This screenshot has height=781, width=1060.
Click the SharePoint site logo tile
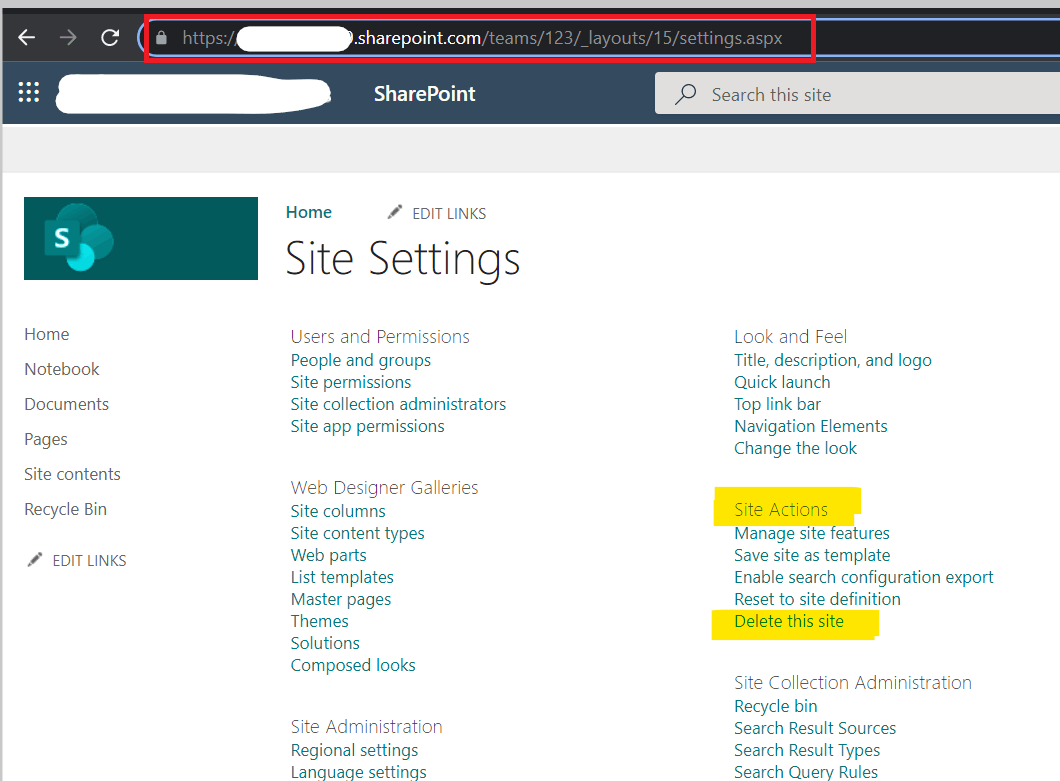point(140,238)
